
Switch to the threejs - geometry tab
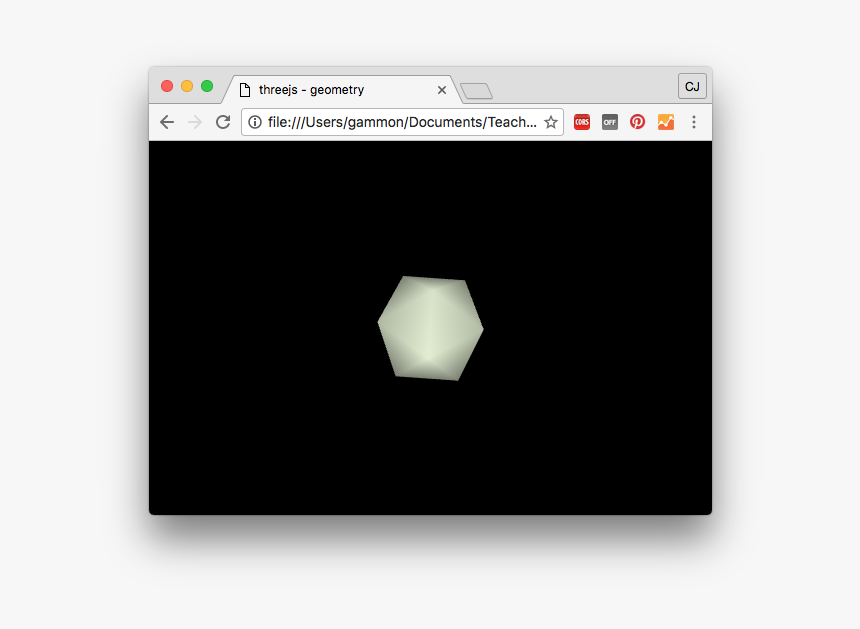tap(330, 89)
